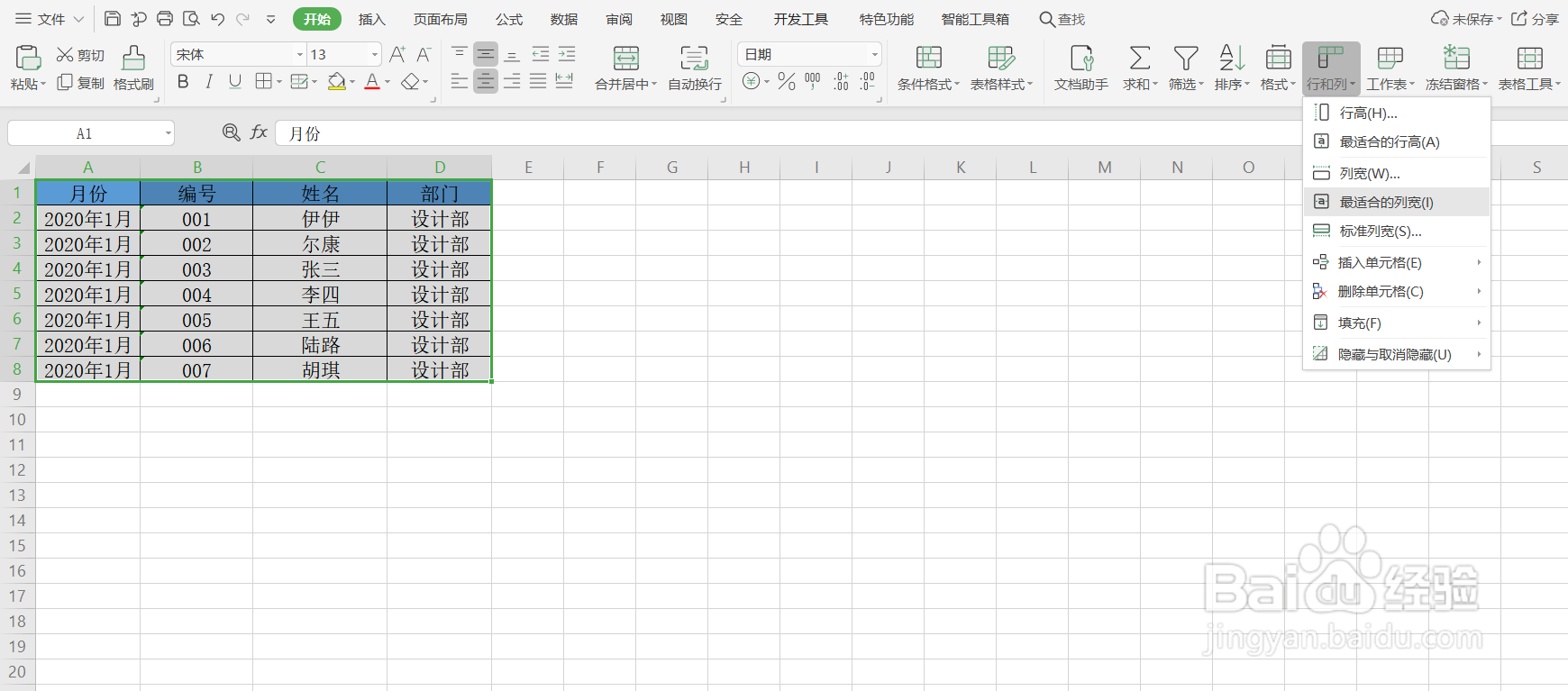Image resolution: width=1568 pixels, height=691 pixels.
Task: Toggle Bold formatting
Action: click(183, 82)
